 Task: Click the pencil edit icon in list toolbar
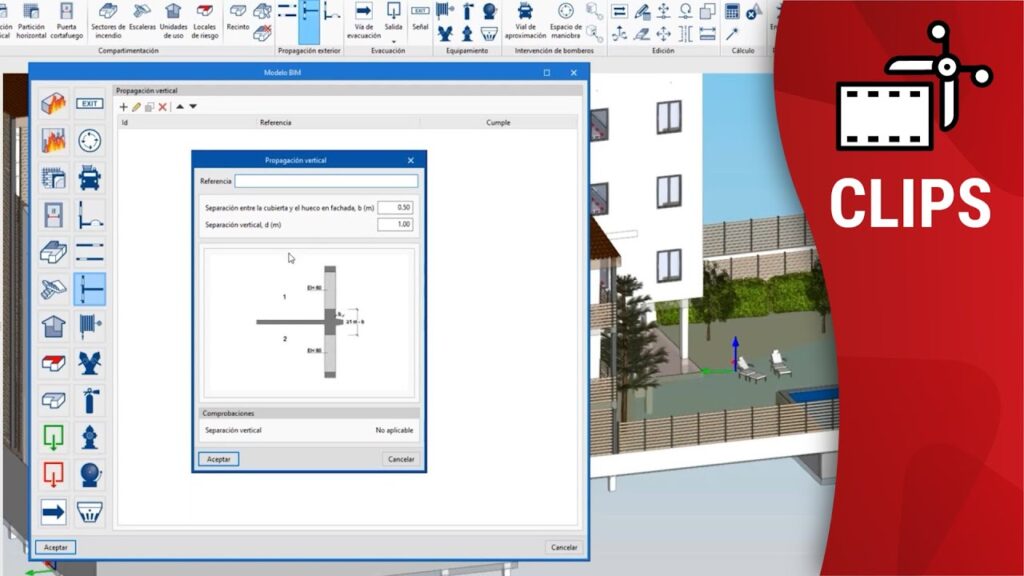pos(137,107)
